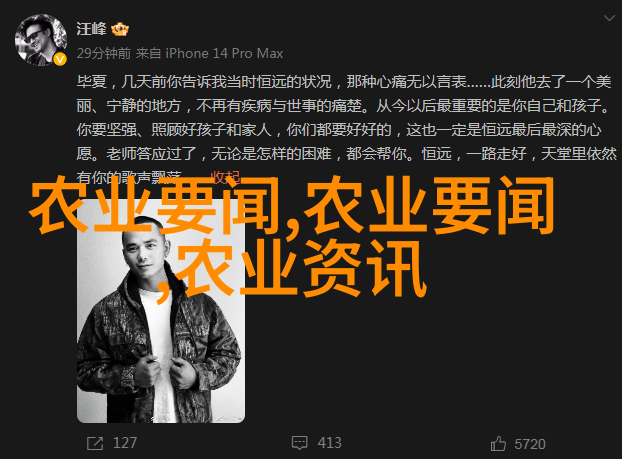Click the 来自 source label
Image resolution: width=622 pixels, height=459 pixels.
coord(148,53)
